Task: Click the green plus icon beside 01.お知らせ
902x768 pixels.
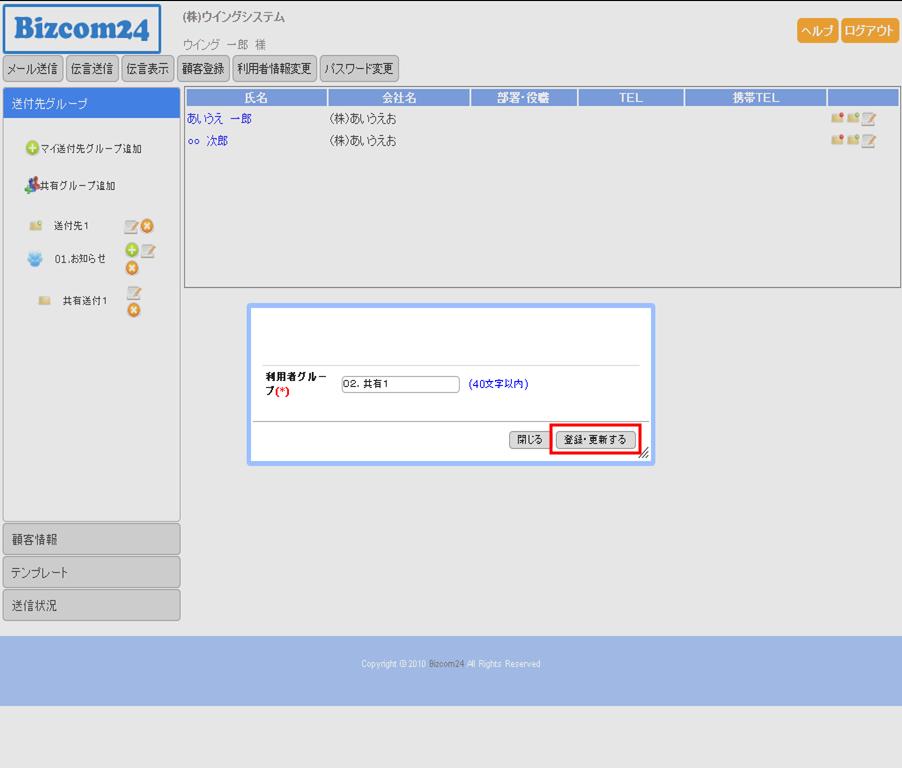Action: point(131,250)
